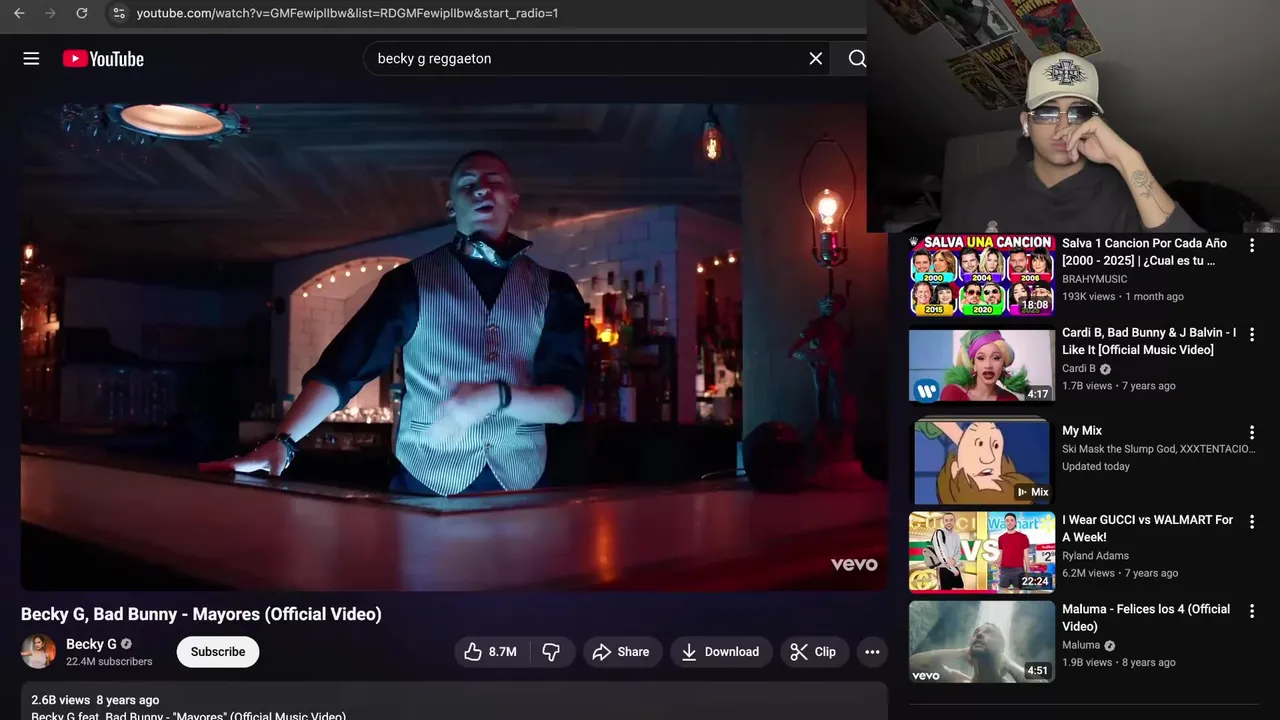Click 'Ski Mask the Slump God' mix subtitle
Image resolution: width=1280 pixels, height=720 pixels.
point(1157,449)
